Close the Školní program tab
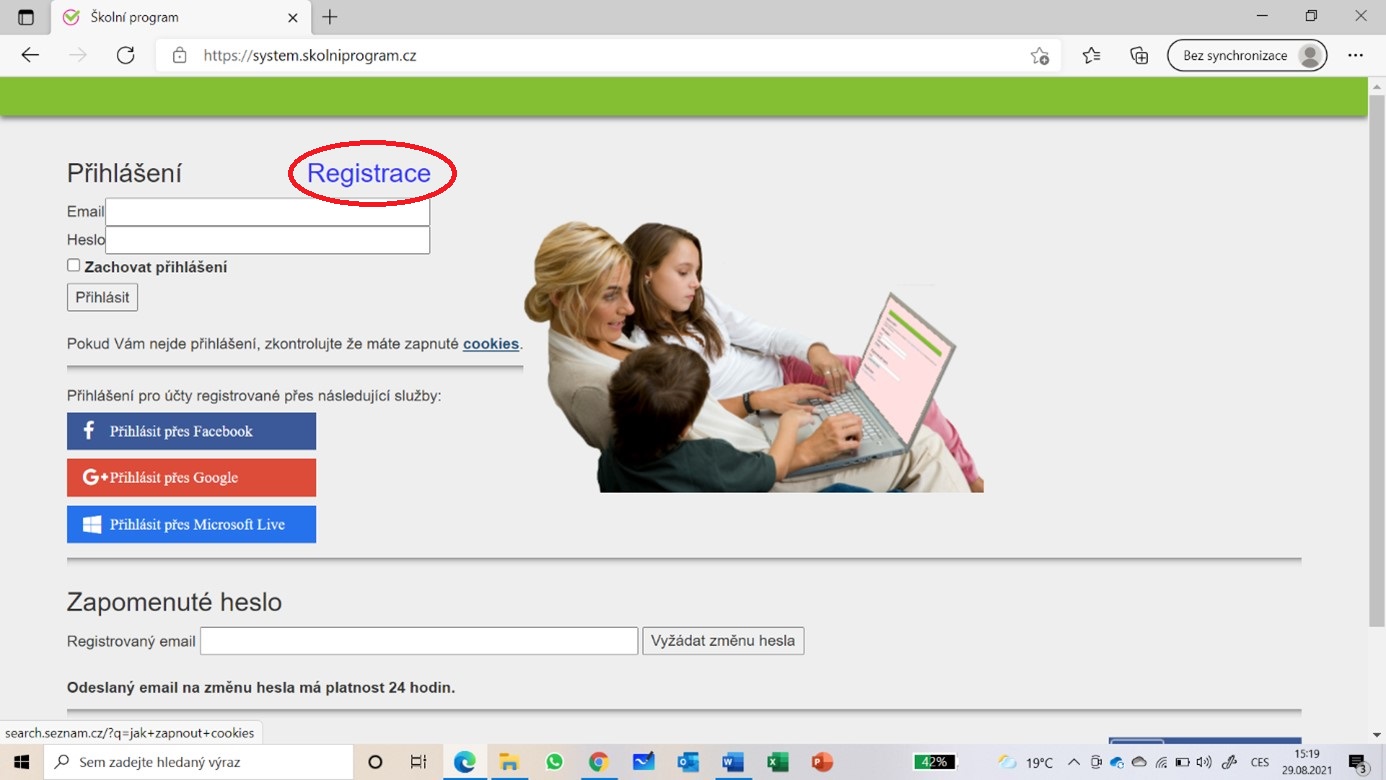This screenshot has height=780, width=1386. point(293,18)
